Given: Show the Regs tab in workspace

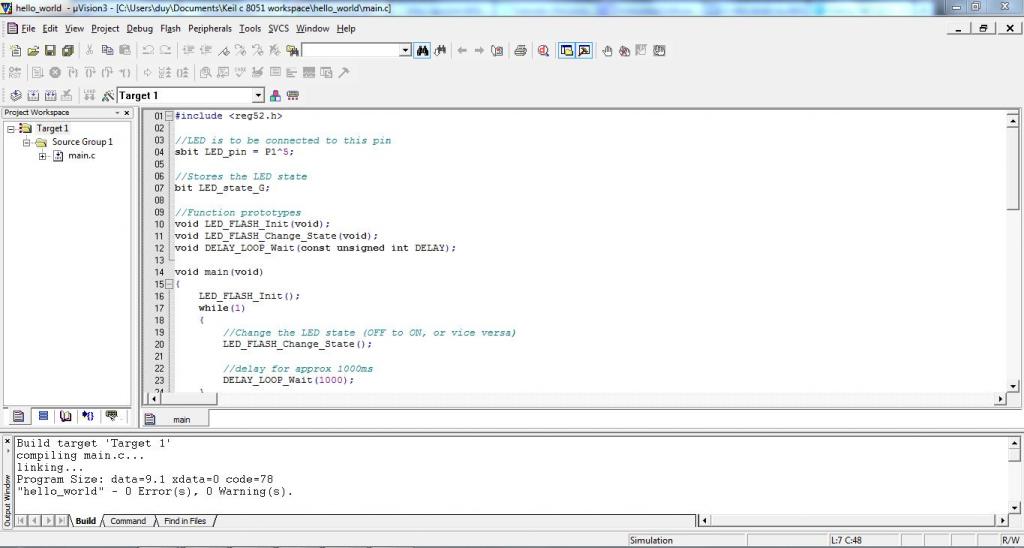Looking at the screenshot, I should coord(43,416).
